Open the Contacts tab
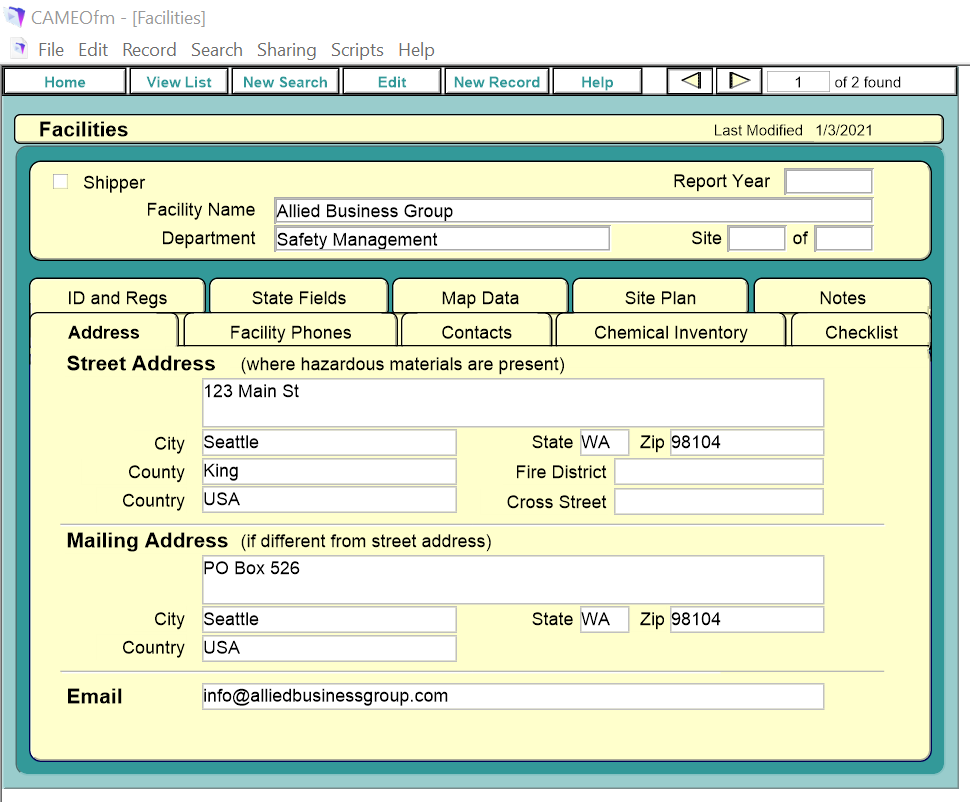 [476, 332]
